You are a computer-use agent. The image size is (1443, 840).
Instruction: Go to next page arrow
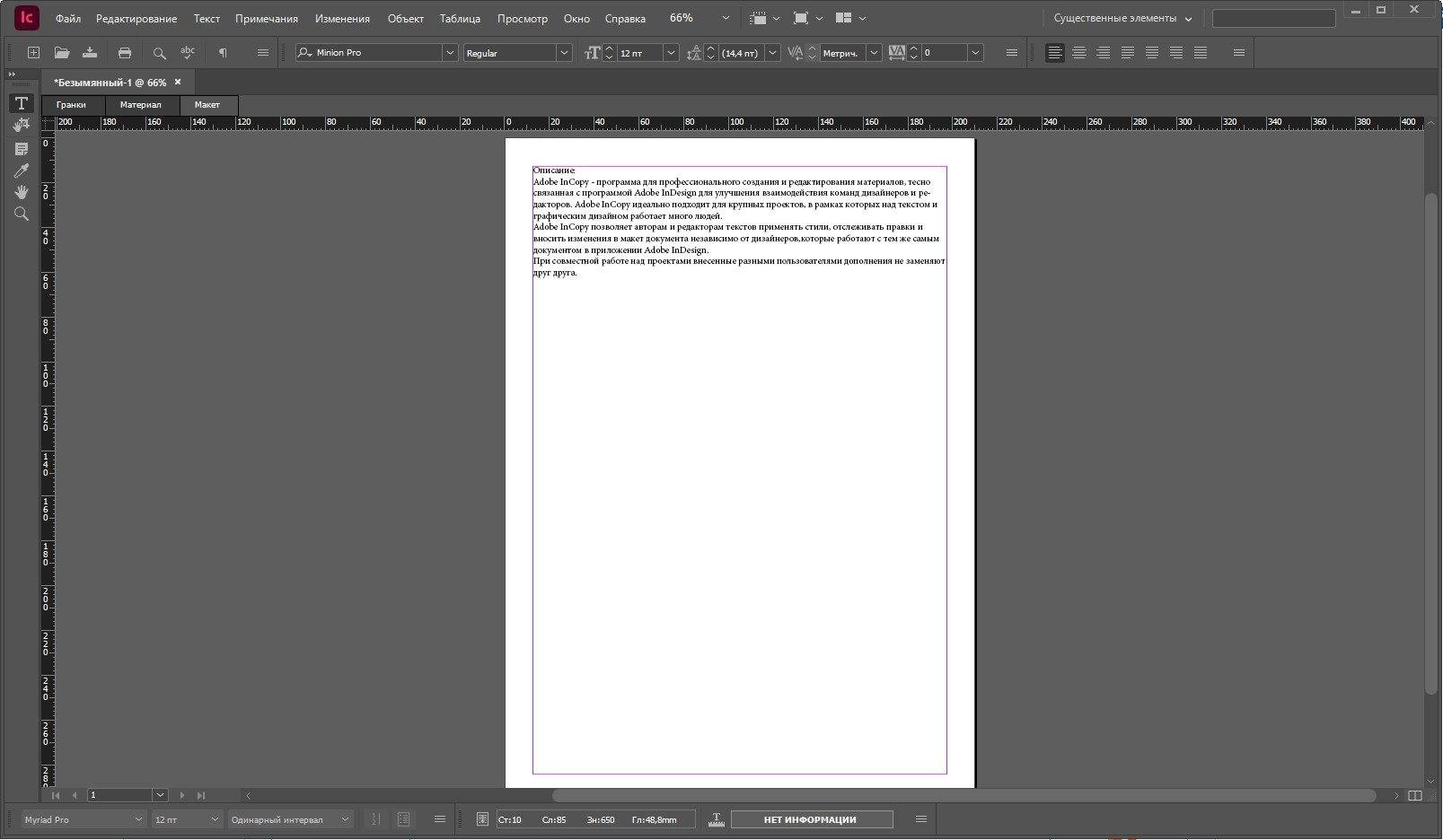coord(182,795)
